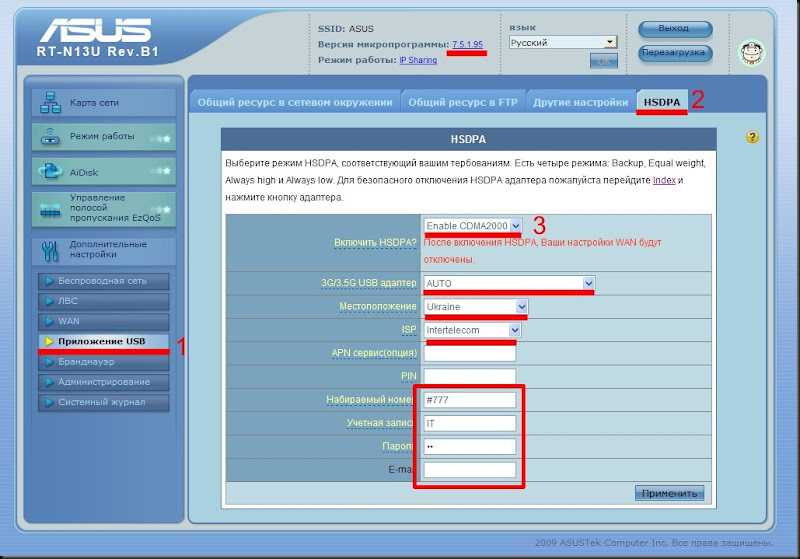
Task: Click the small button under language dropdown
Action: tap(604, 61)
